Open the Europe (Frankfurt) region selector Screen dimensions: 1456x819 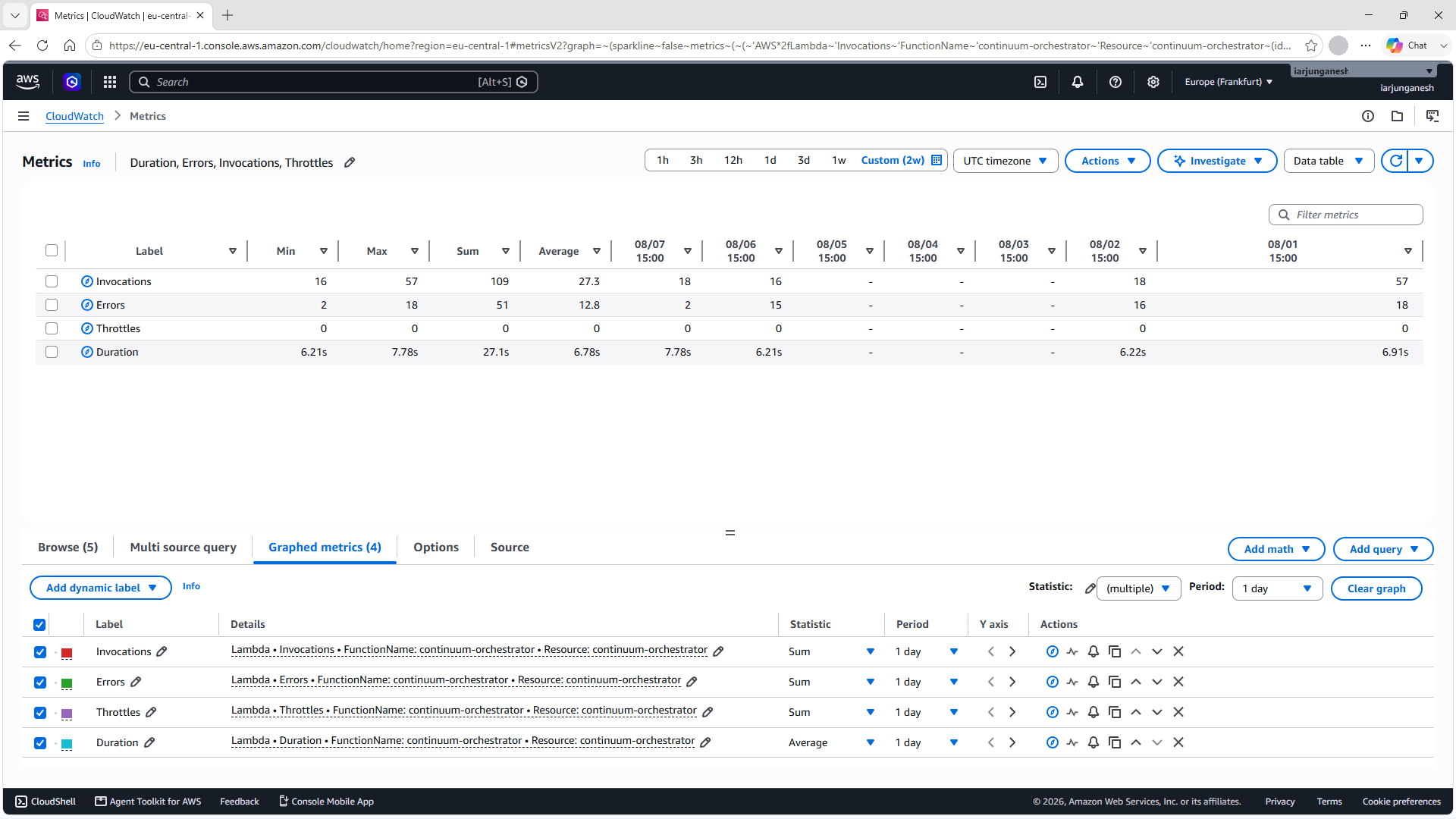point(1228,82)
